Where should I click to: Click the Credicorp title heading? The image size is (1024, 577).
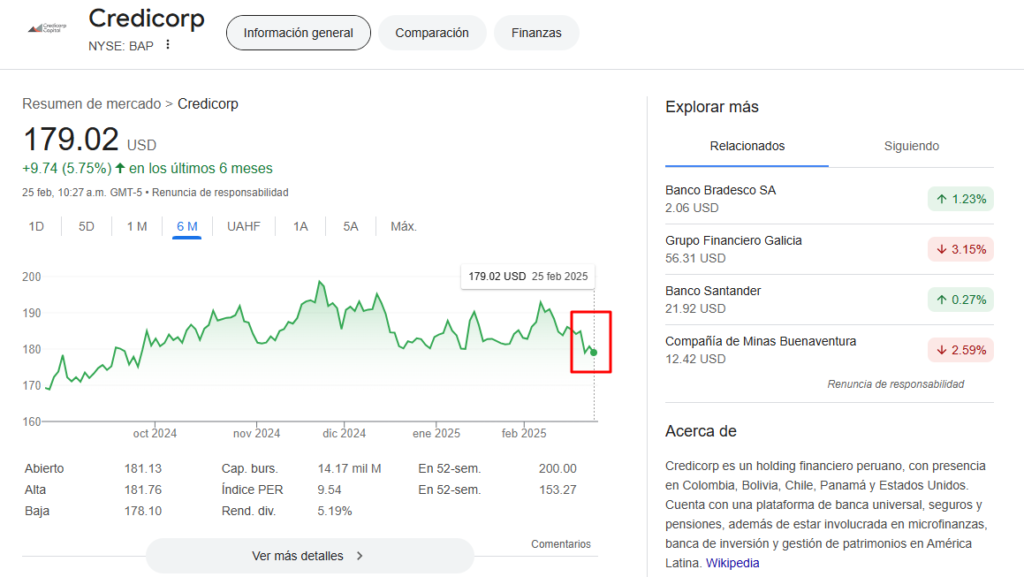click(x=147, y=18)
